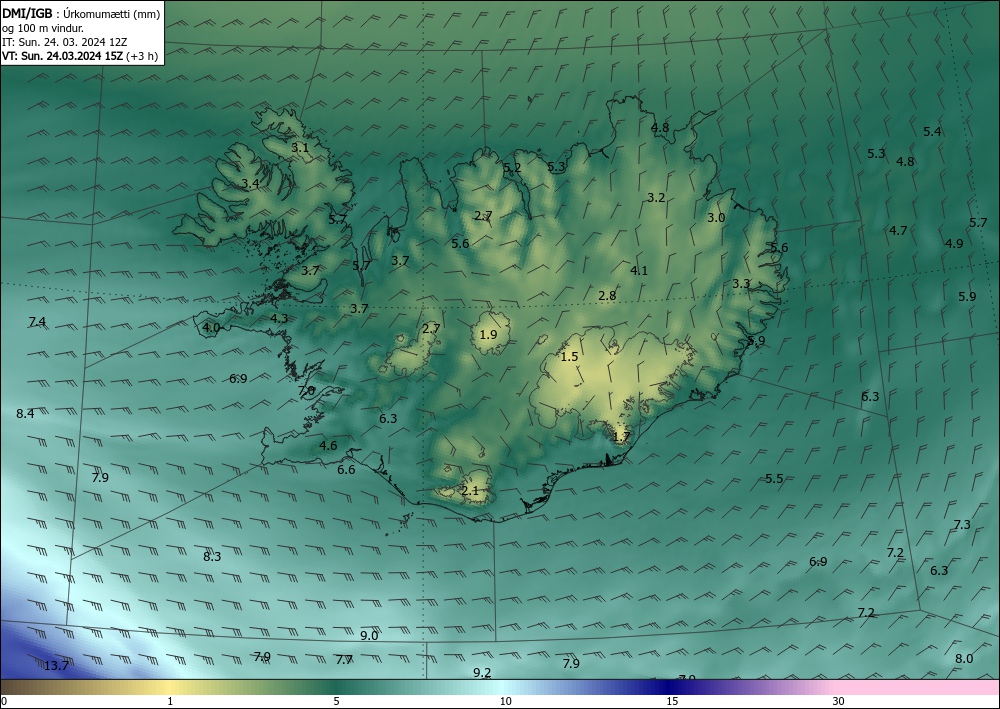This screenshot has width=1000, height=709.
Task: Click the legend label 5
Action: [x=337, y=701]
